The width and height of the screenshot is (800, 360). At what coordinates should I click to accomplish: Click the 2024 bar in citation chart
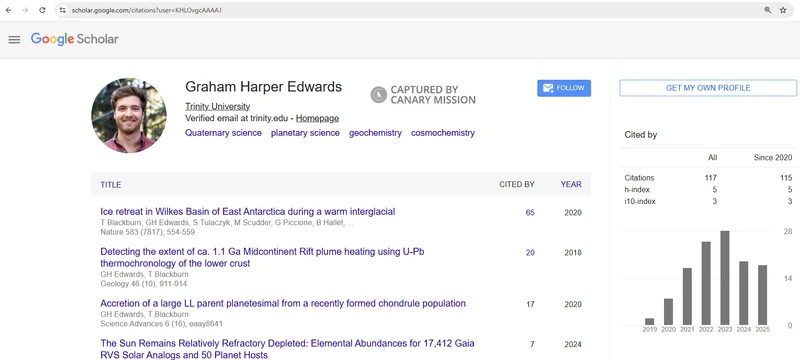(x=743, y=293)
